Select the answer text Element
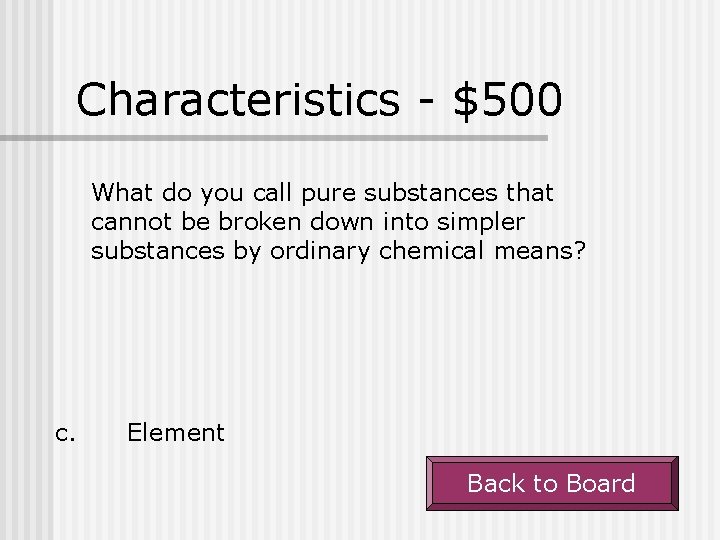 pos(176,433)
